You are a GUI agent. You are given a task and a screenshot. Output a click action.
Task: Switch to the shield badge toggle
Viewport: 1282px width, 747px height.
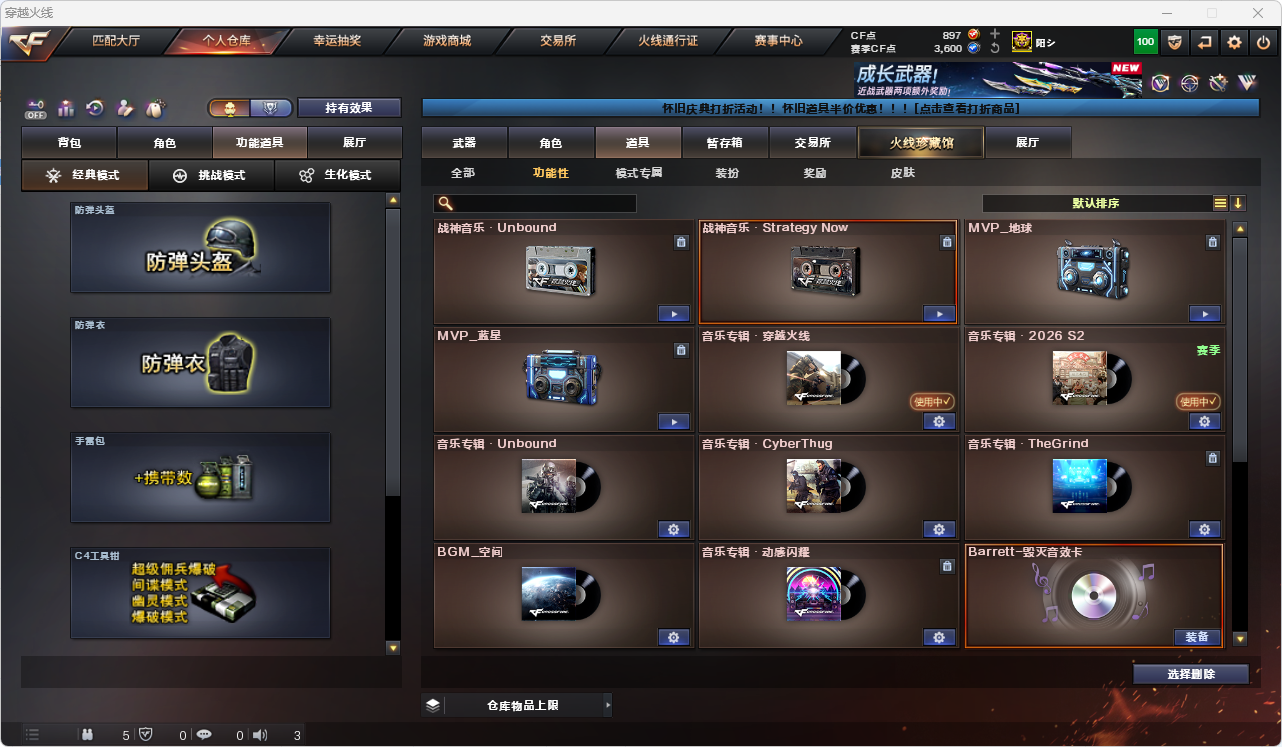(271, 108)
